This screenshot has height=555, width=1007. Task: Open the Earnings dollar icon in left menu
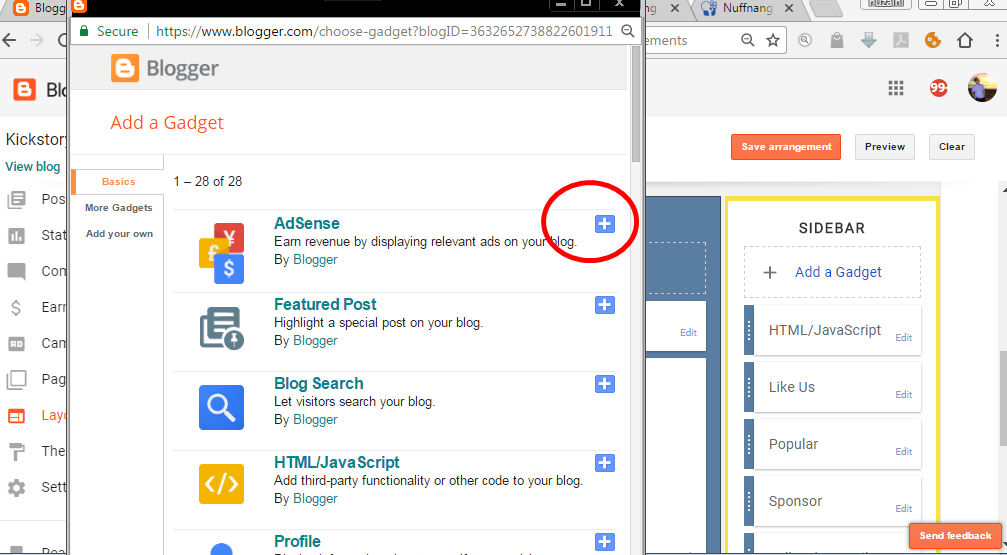(17, 308)
